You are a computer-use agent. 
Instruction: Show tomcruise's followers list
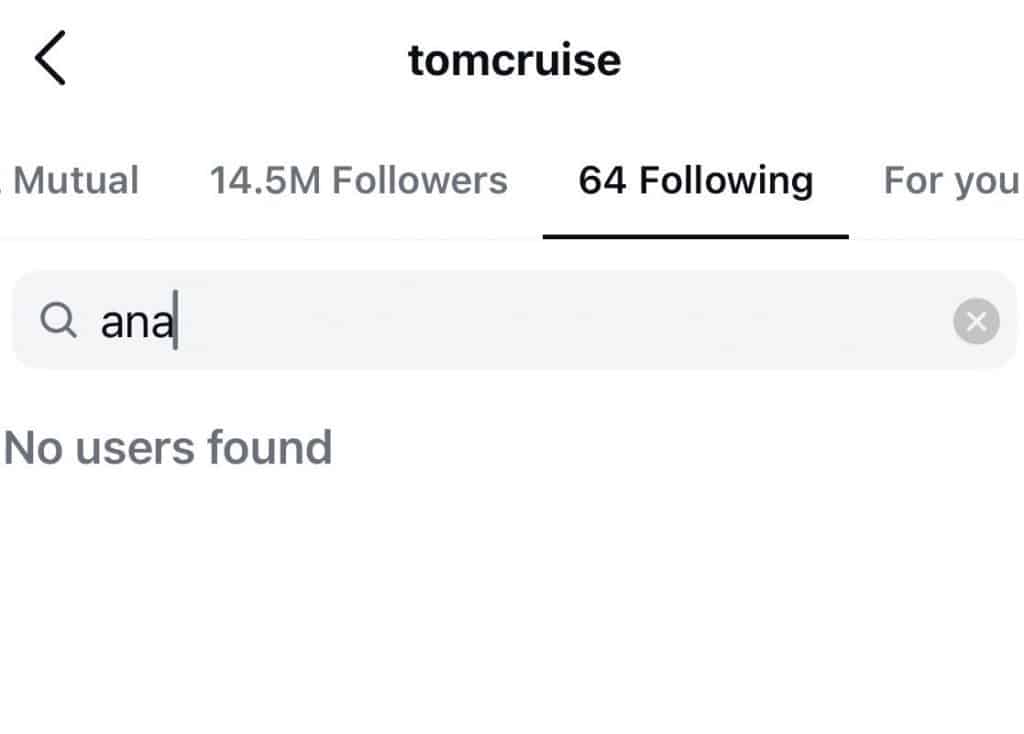pyautogui.click(x=358, y=181)
